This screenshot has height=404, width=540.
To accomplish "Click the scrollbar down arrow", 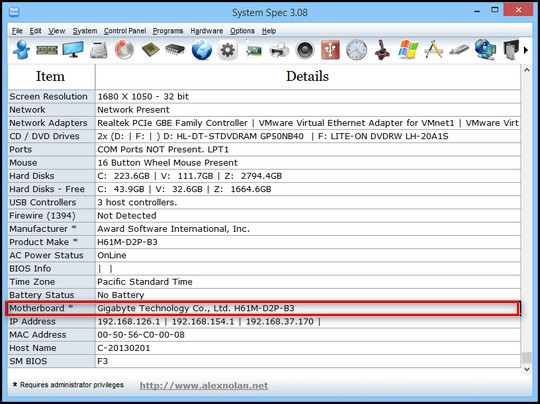I will [x=527, y=369].
